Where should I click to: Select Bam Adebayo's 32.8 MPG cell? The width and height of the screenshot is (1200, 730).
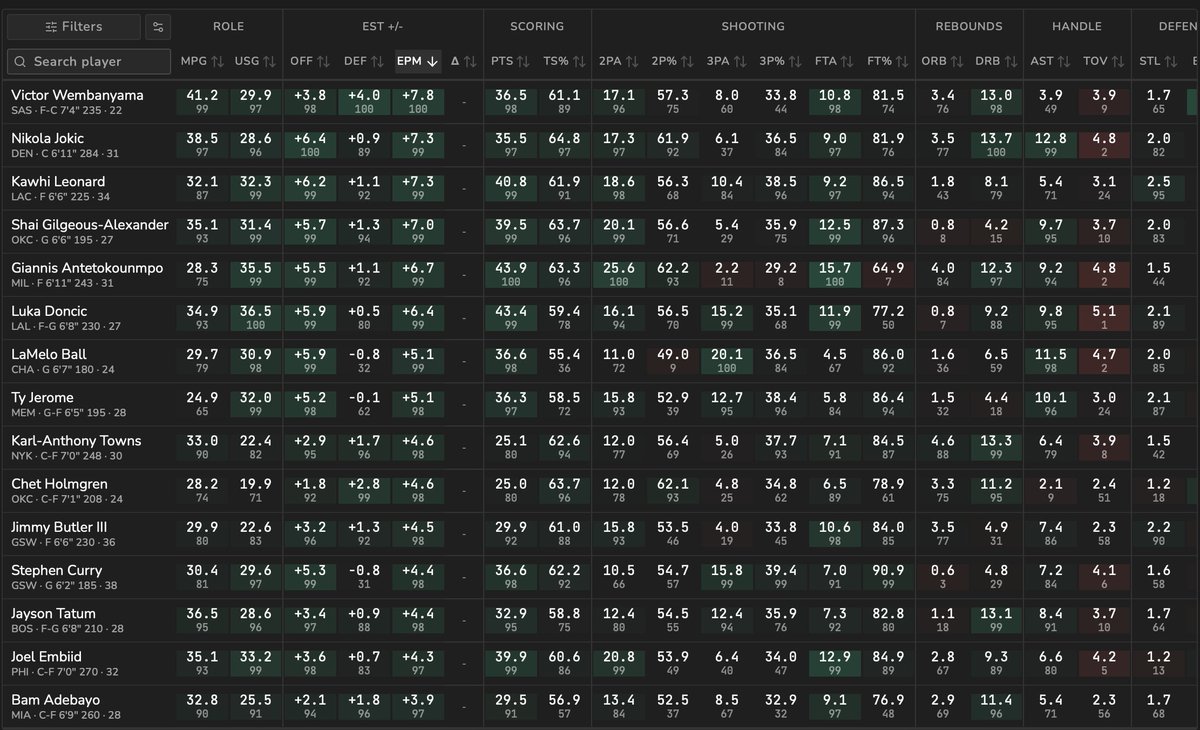point(202,706)
